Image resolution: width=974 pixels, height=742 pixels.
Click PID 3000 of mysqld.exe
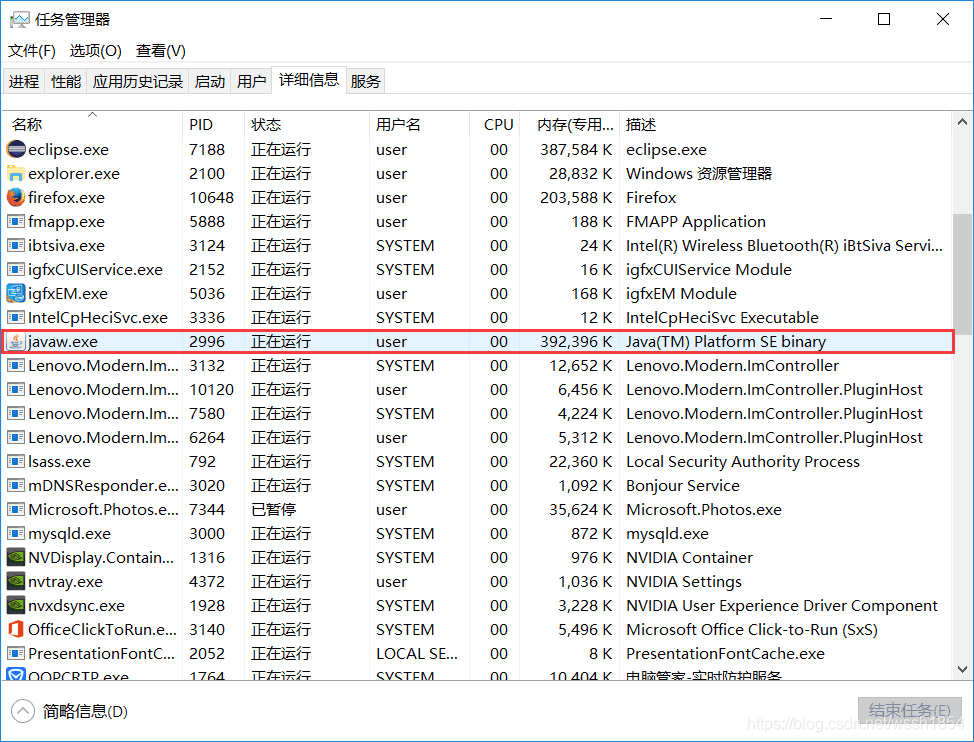coord(207,533)
